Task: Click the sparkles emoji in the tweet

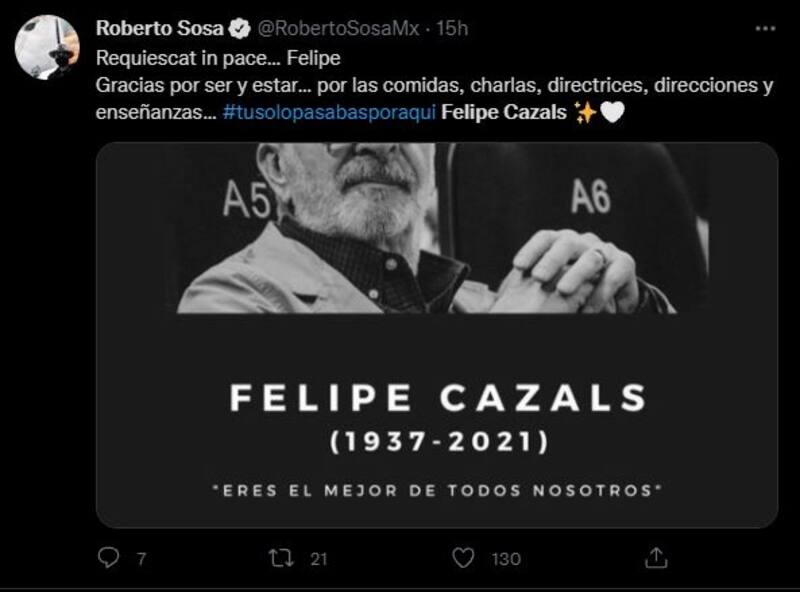Action: 586,113
